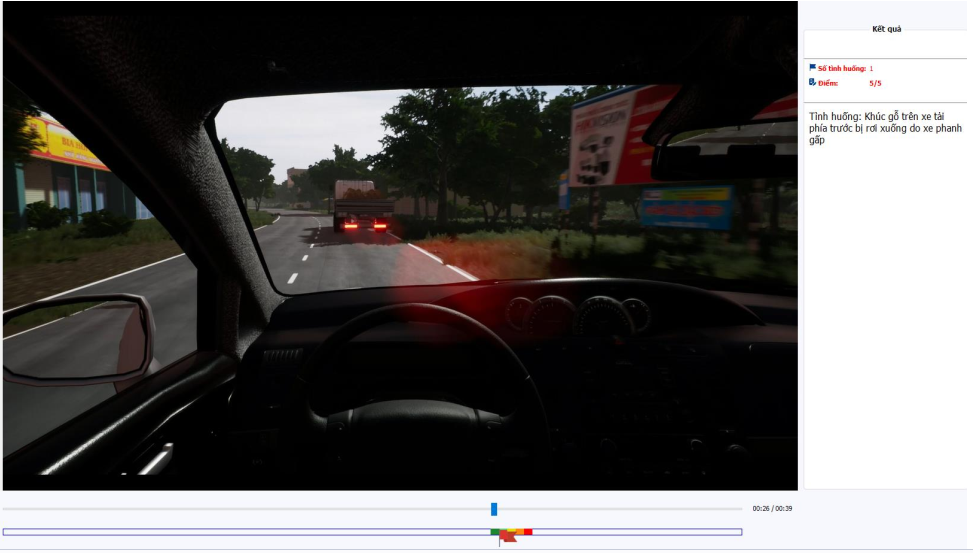Screen dimensions: 973x553
Task: Click the 00:26 / 00:39 time display
Action: [x=772, y=509]
